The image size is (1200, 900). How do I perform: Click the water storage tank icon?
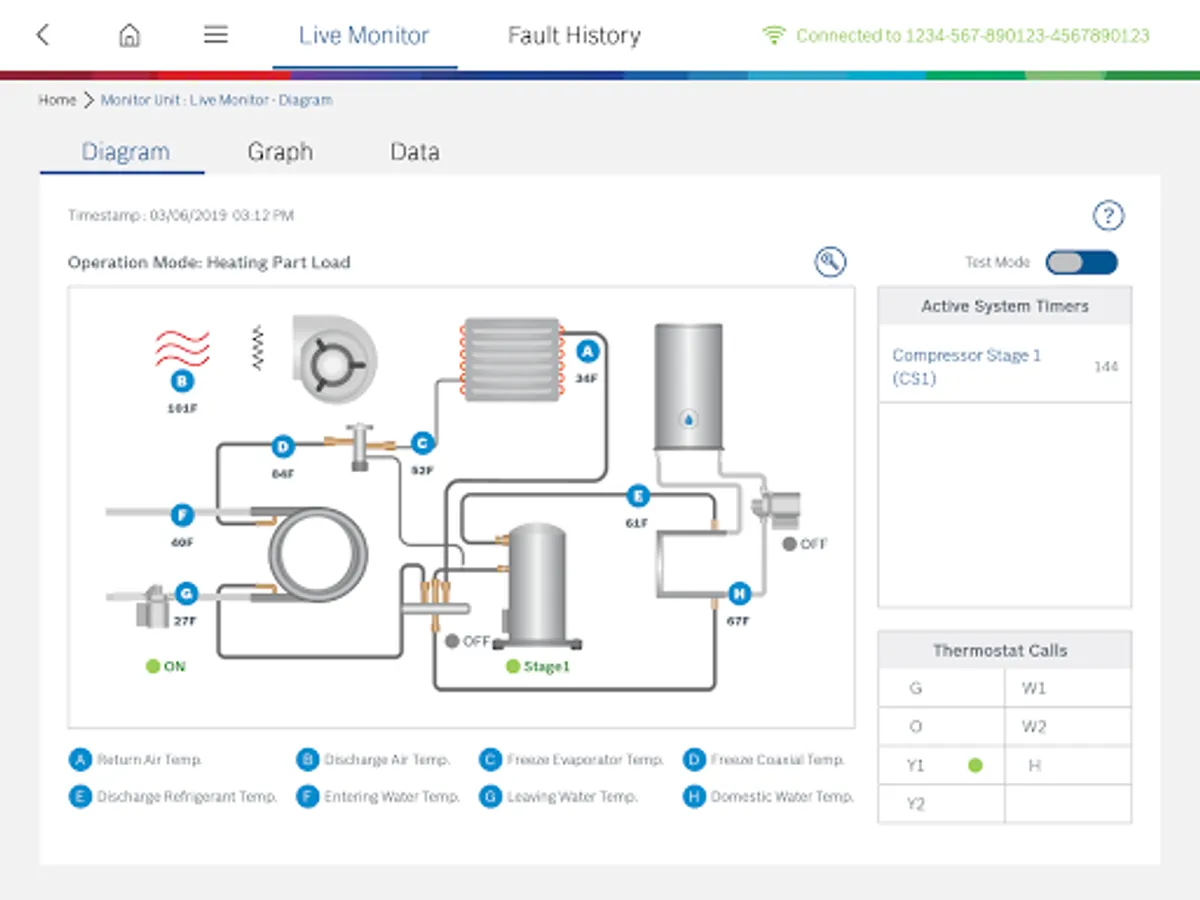click(x=688, y=388)
